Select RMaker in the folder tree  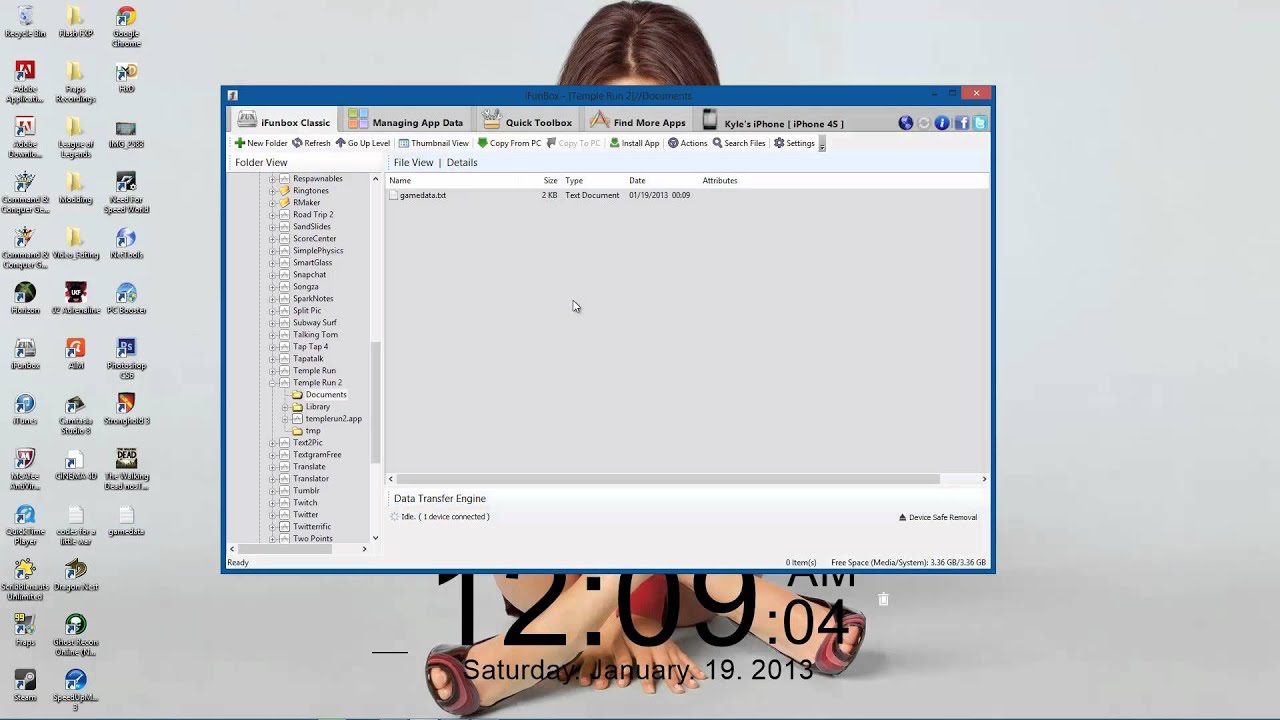point(306,203)
